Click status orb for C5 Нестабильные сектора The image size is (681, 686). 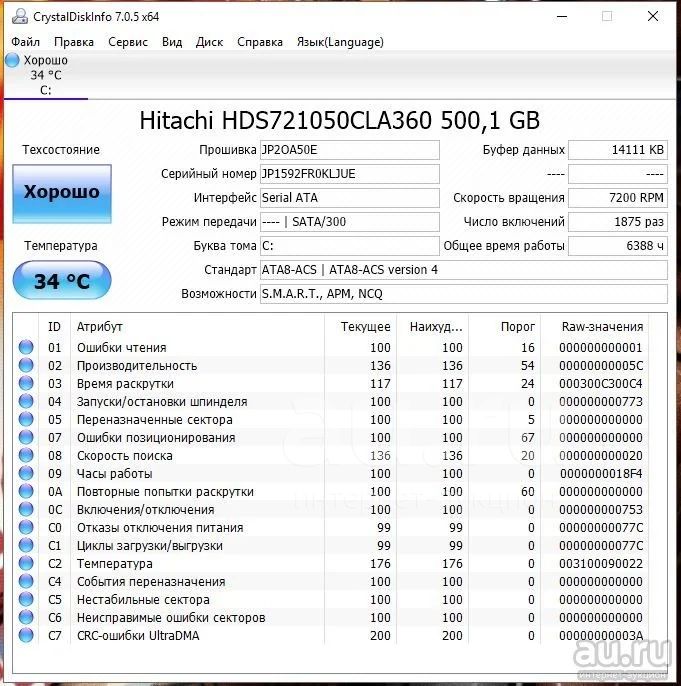click(26, 599)
